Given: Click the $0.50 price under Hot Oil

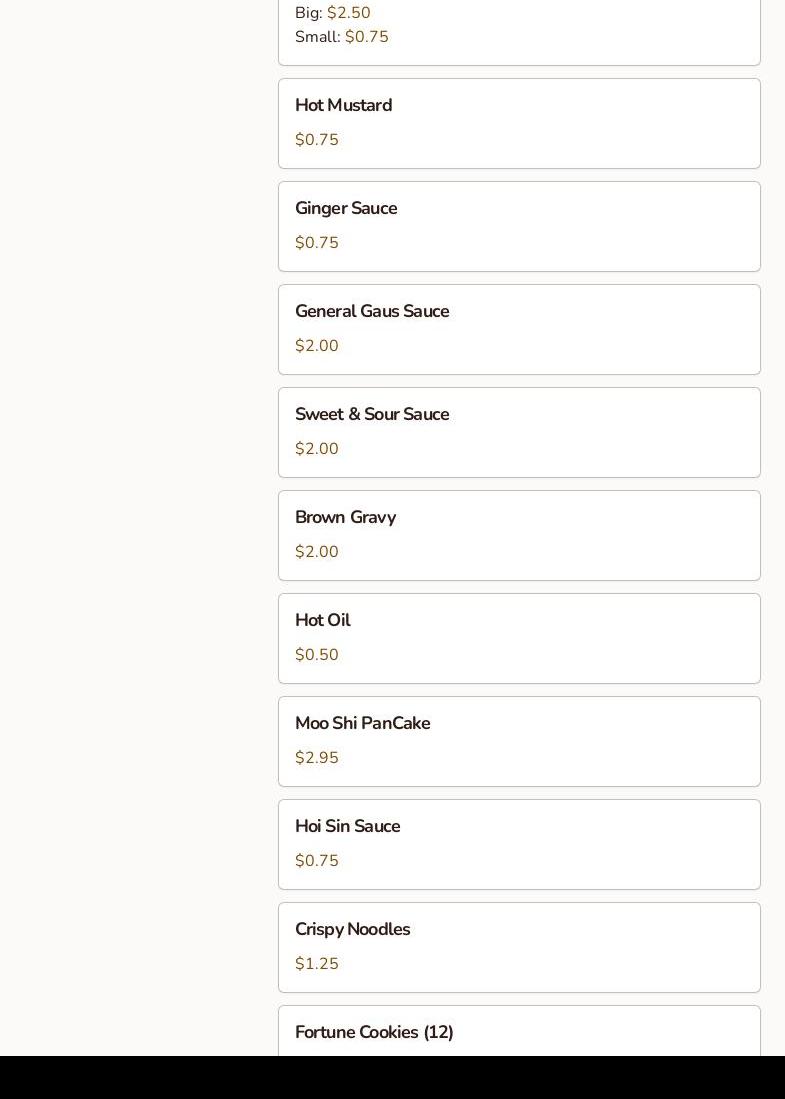Looking at the screenshot, I should (x=317, y=655).
